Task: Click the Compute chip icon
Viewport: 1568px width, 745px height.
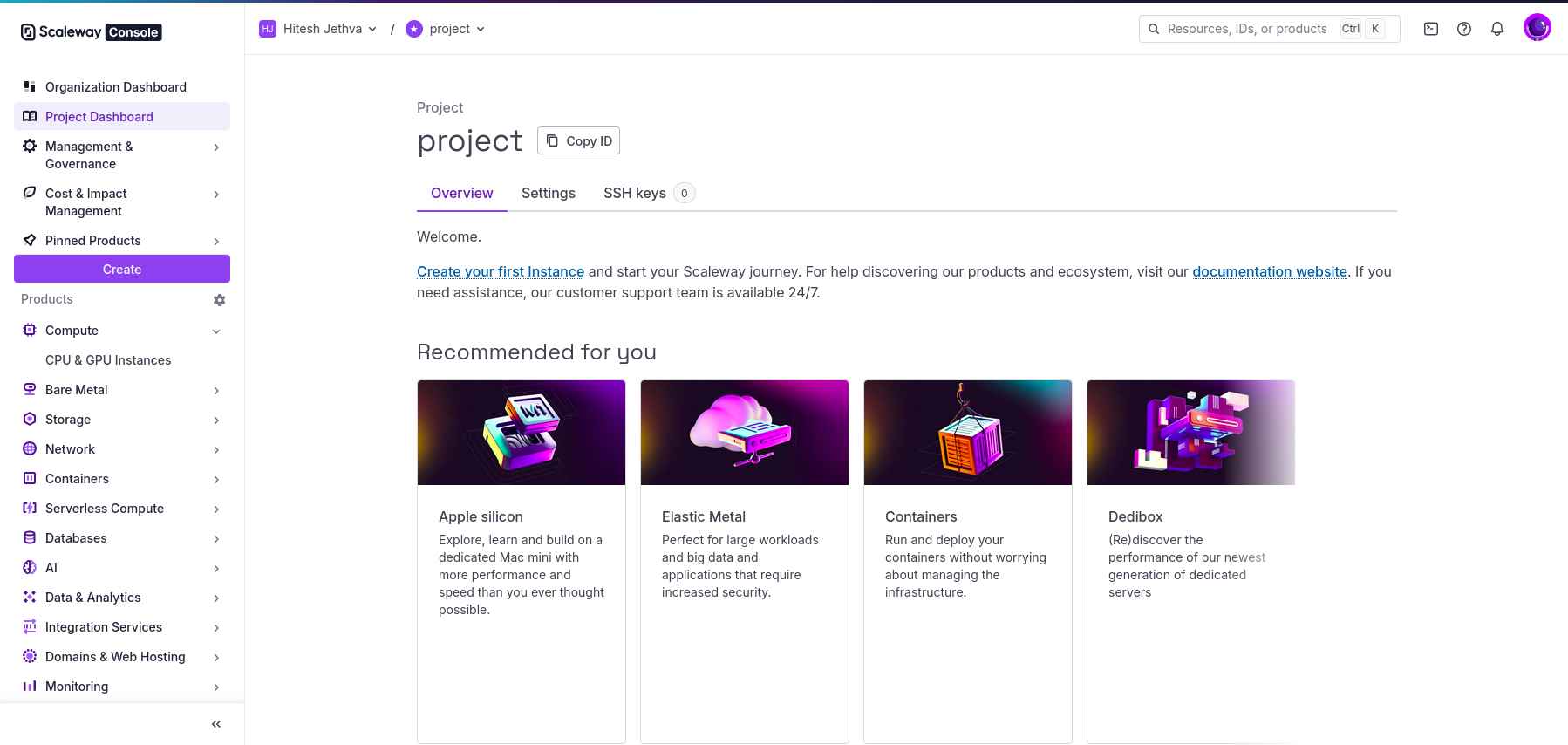Action: 30,330
